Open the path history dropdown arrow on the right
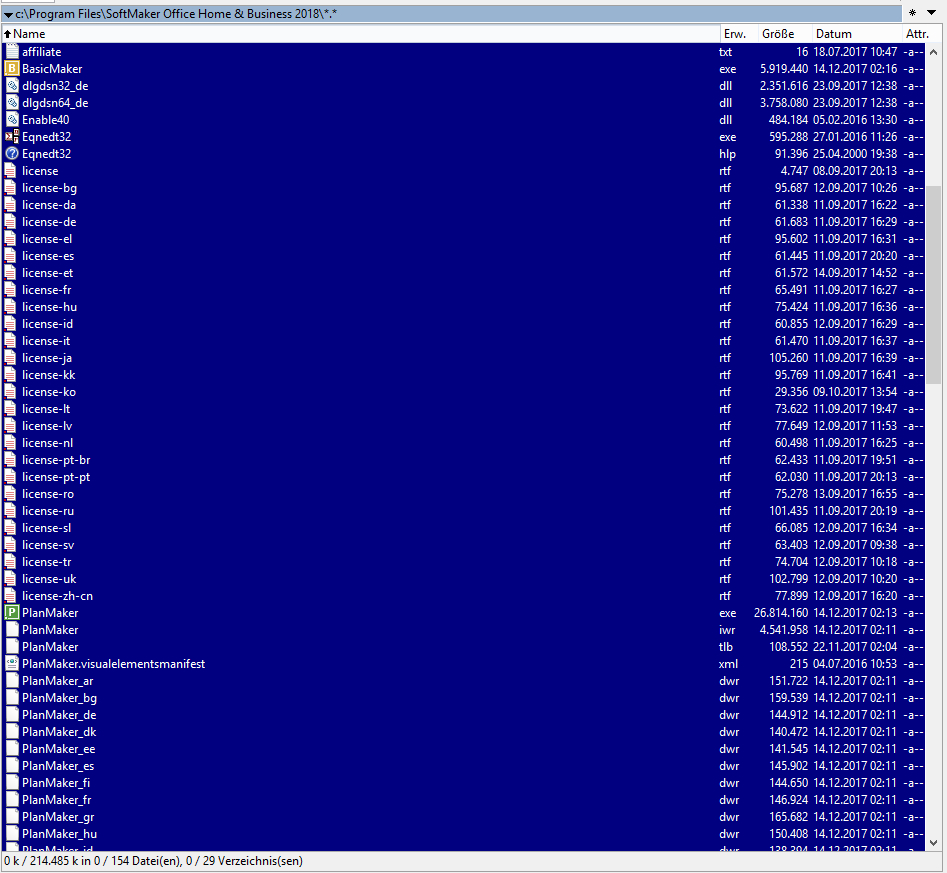Image resolution: width=947 pixels, height=873 pixels. (x=931, y=13)
